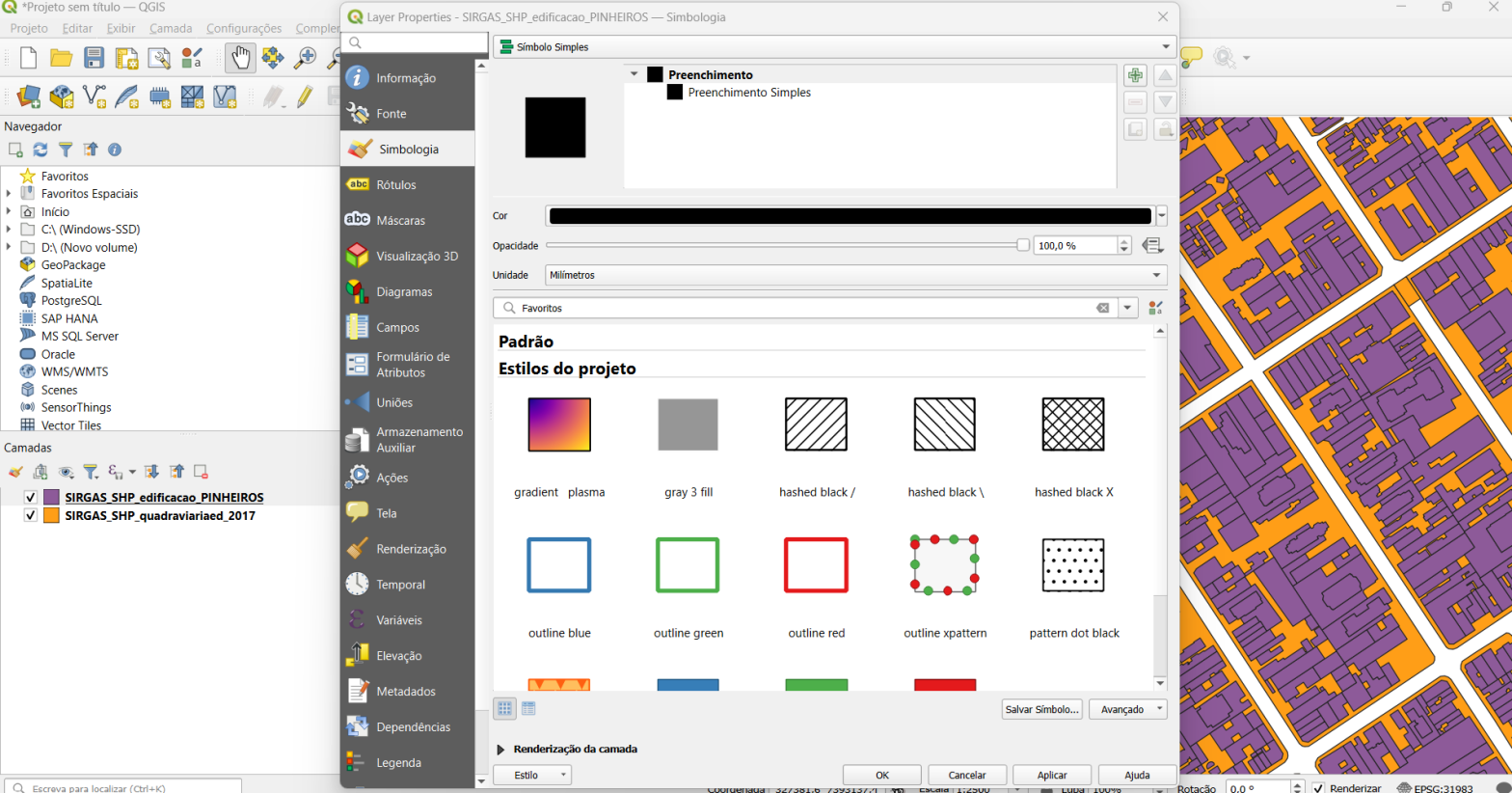
Task: Click the Aplicar button
Action: pyautogui.click(x=1052, y=775)
